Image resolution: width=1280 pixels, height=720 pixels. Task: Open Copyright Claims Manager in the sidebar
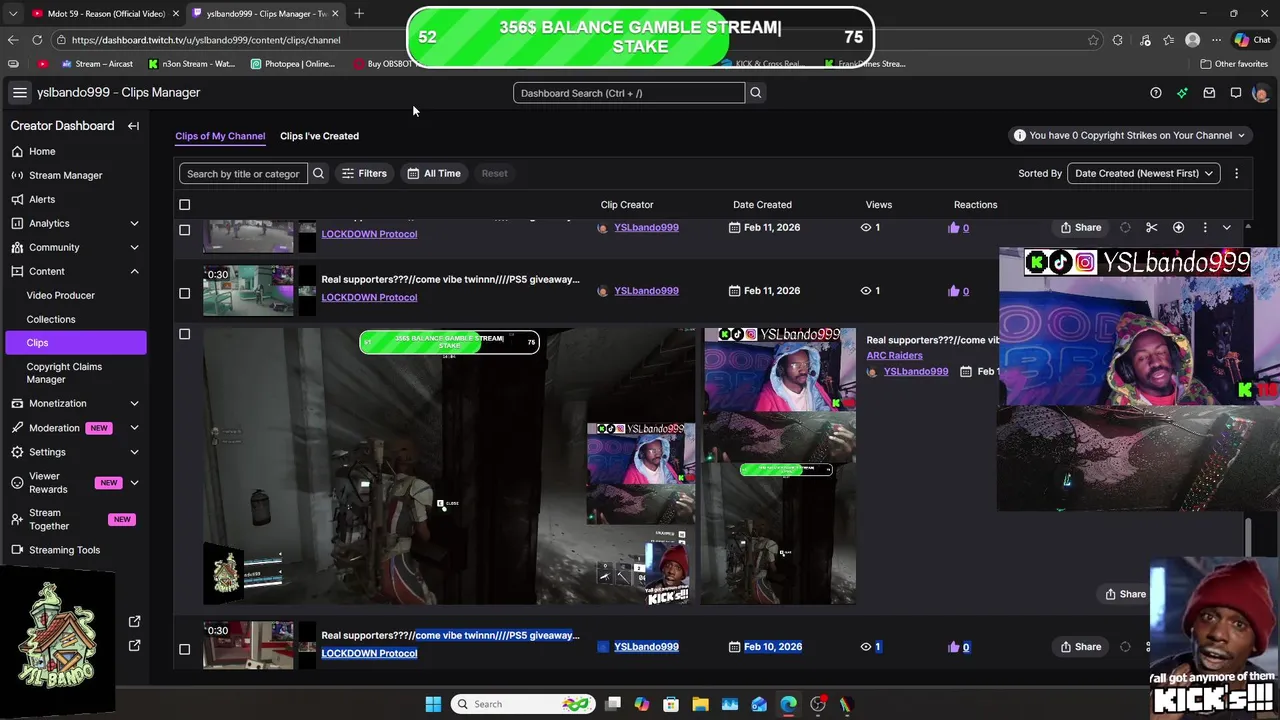tap(64, 373)
